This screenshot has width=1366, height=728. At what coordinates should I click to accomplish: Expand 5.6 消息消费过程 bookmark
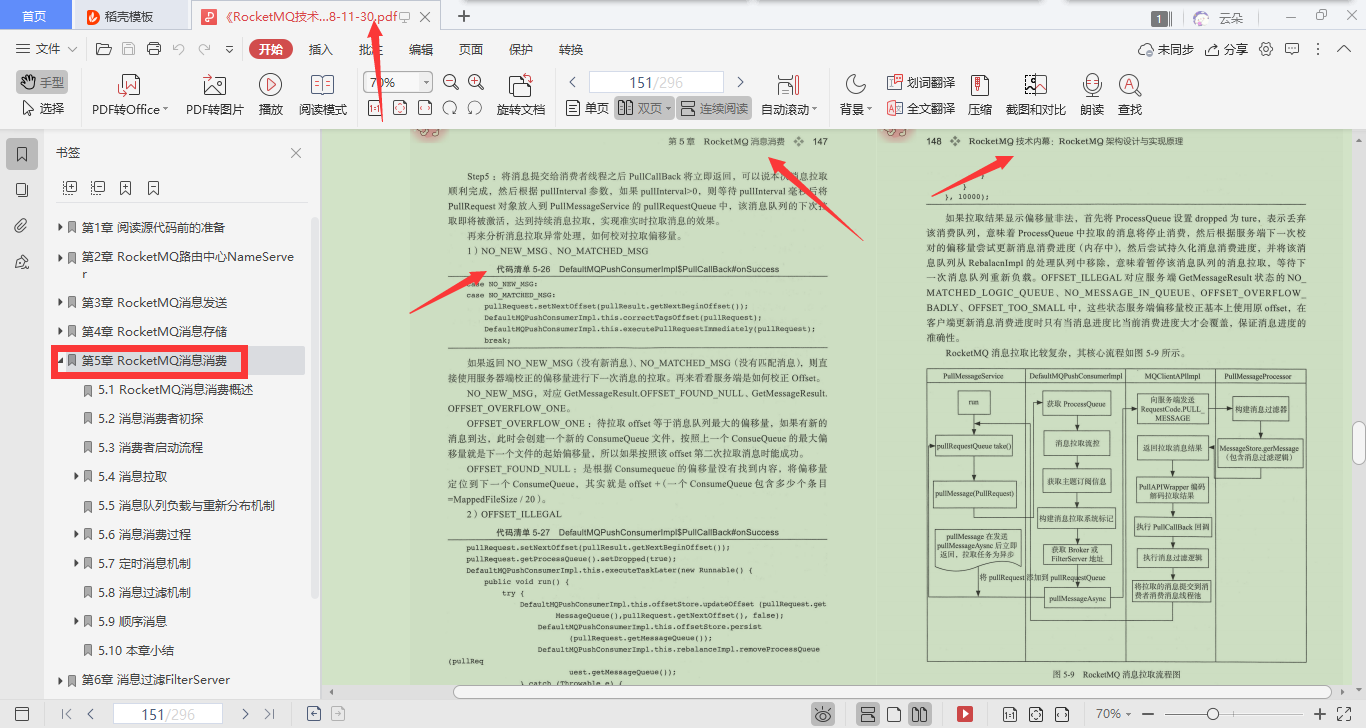point(77,534)
